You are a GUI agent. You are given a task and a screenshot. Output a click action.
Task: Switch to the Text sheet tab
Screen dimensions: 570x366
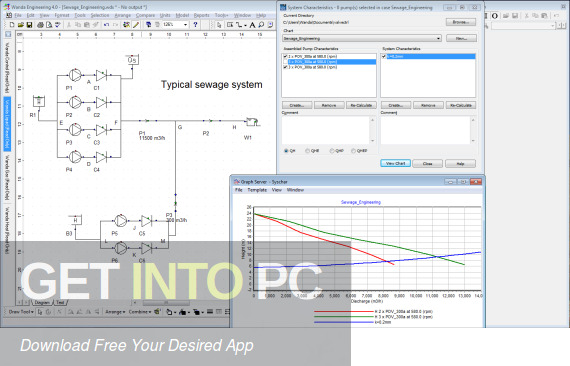pos(60,302)
